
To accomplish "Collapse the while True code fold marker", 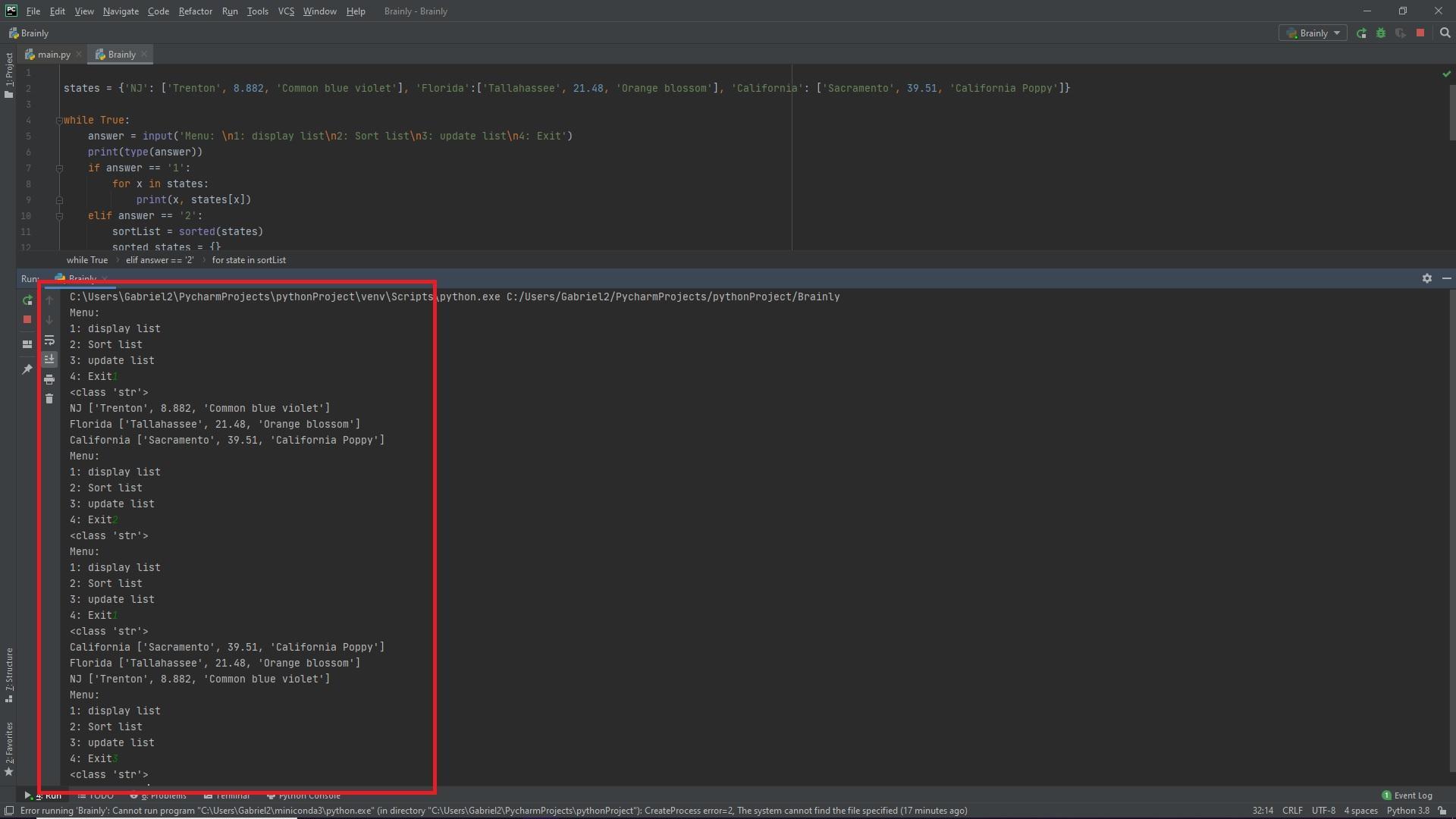I will click(x=59, y=121).
